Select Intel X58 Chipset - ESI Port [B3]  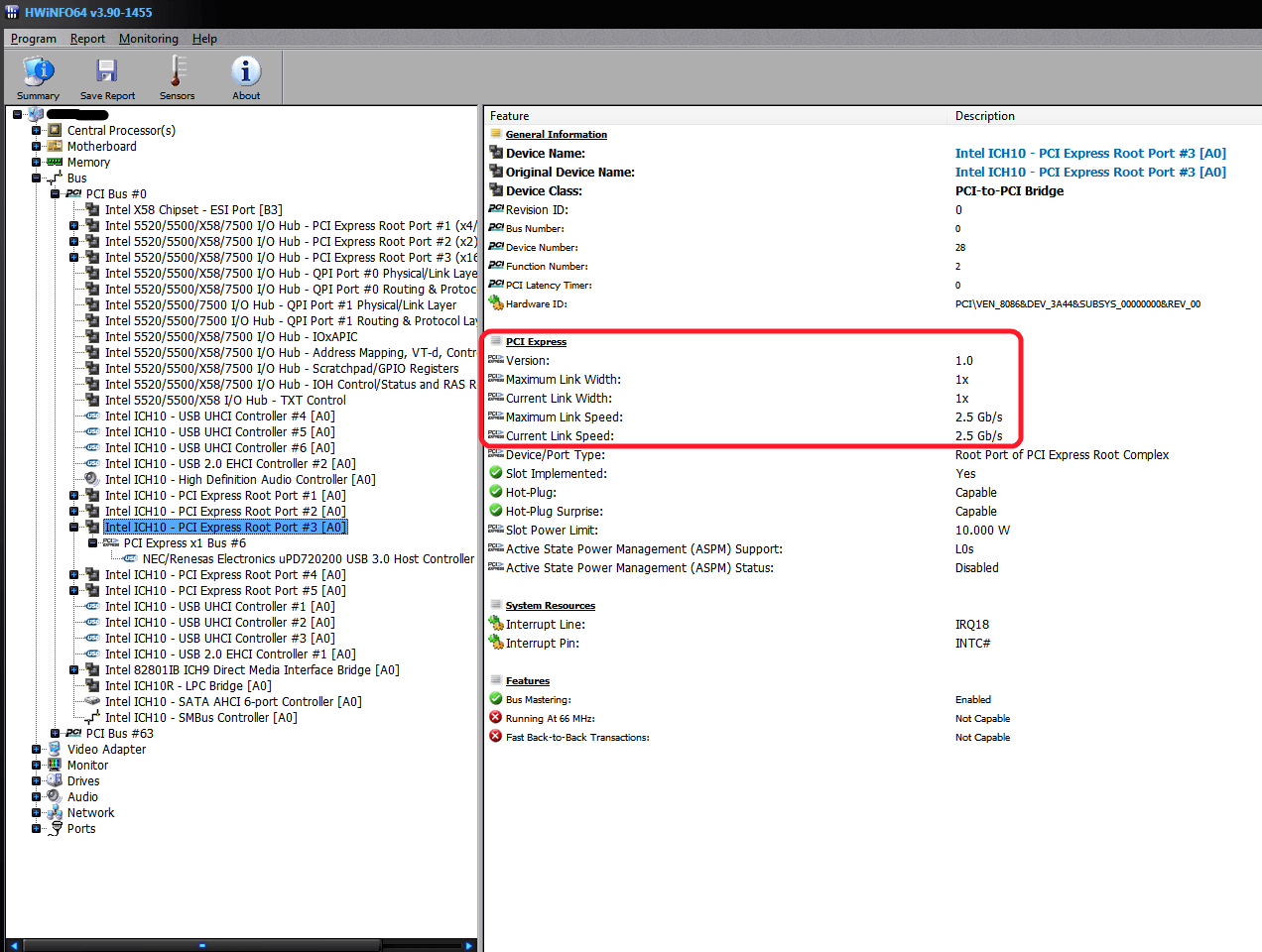pyautogui.click(x=193, y=209)
